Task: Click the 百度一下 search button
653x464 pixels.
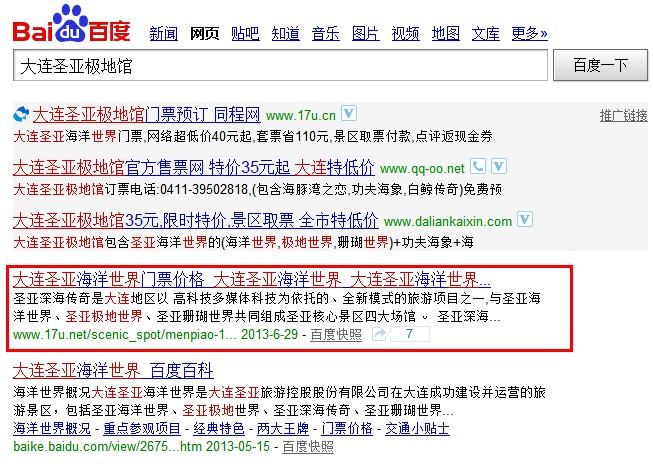Action: (x=600, y=65)
